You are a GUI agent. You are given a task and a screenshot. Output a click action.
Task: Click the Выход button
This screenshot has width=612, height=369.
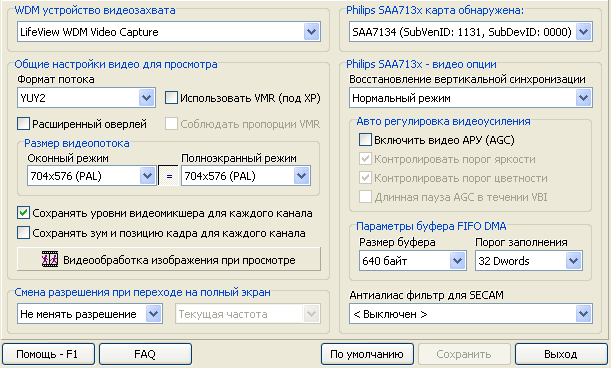click(561, 354)
